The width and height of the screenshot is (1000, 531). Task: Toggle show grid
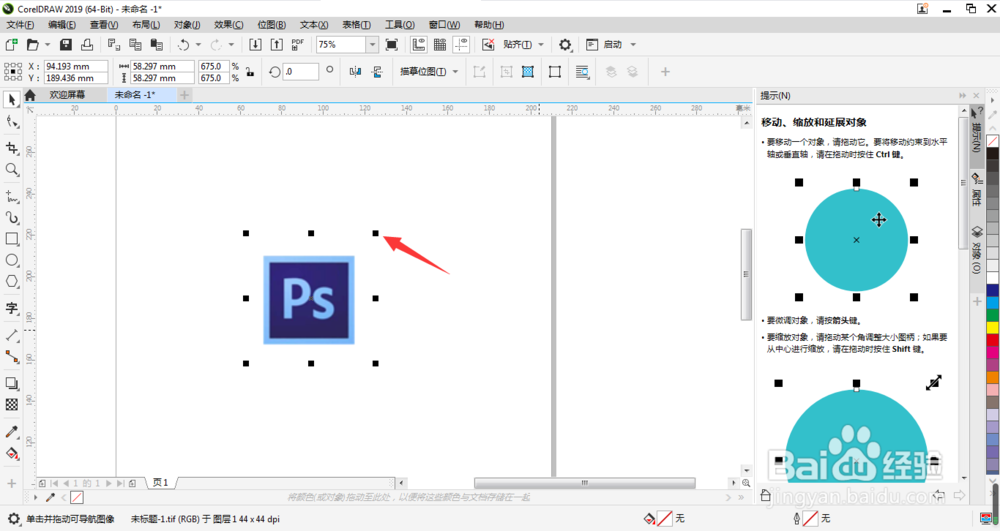[x=440, y=45]
